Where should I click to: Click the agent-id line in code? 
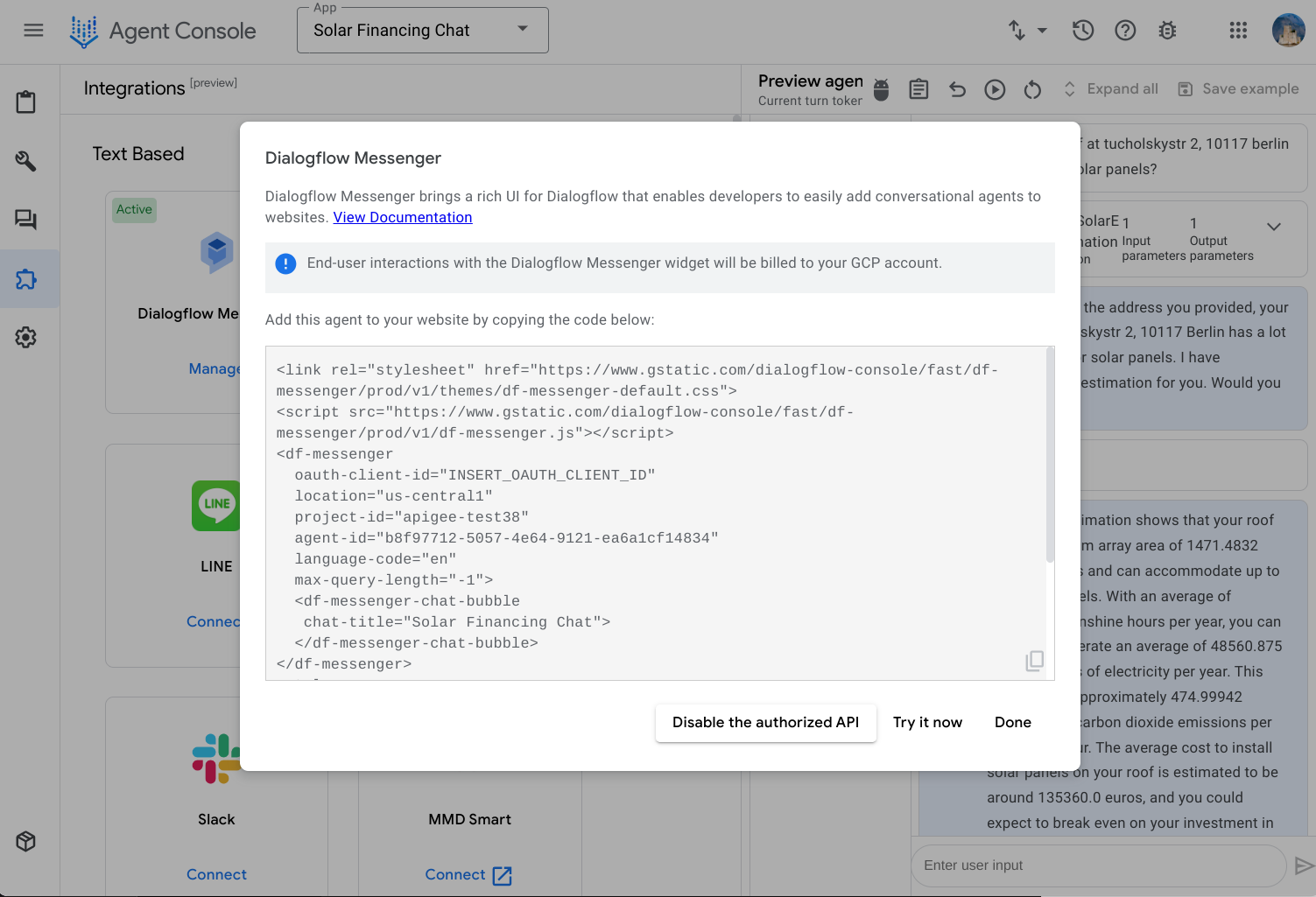click(506, 538)
